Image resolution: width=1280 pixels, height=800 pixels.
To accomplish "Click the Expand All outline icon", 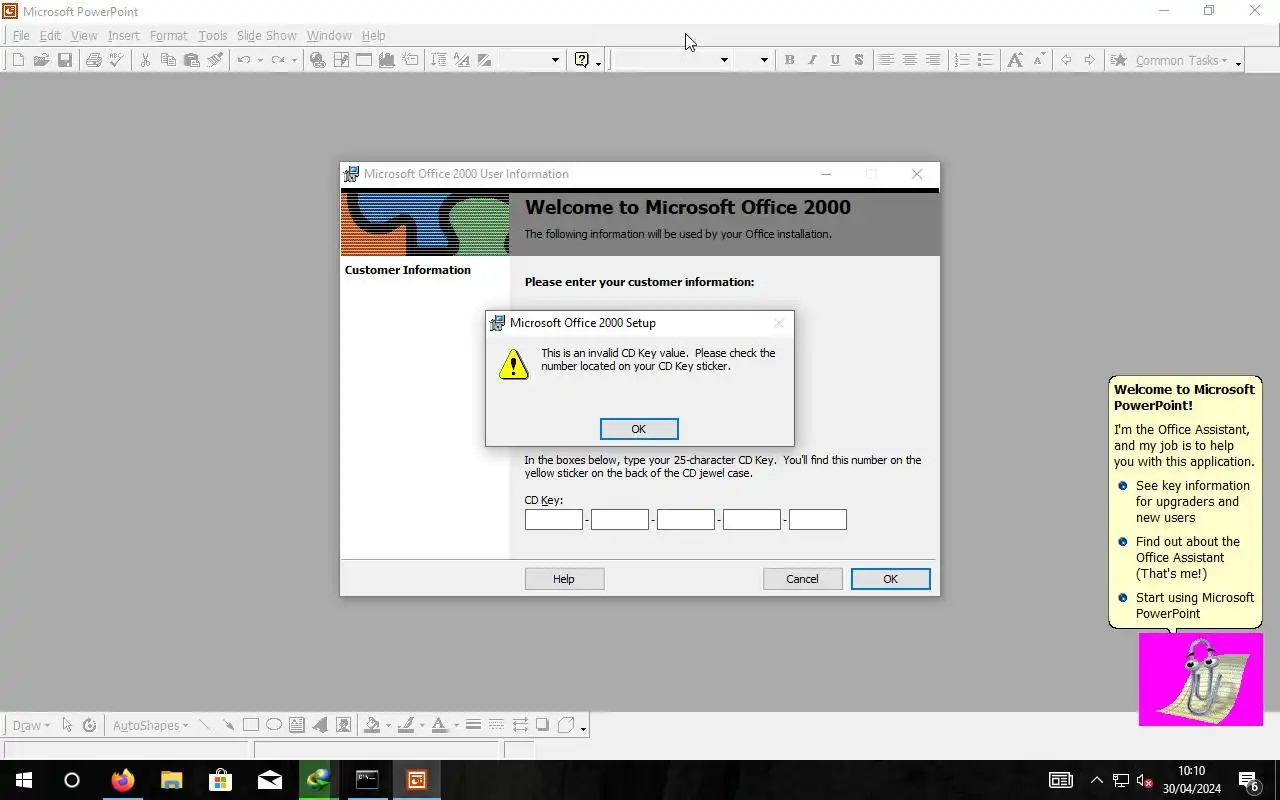I will click(438, 60).
